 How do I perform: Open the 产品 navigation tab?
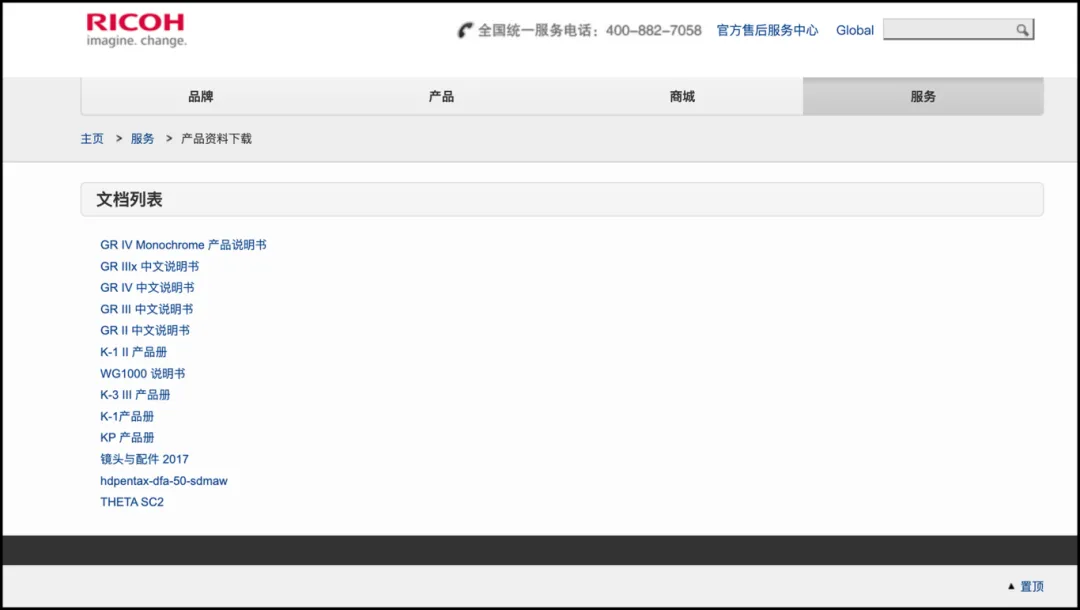pos(442,96)
